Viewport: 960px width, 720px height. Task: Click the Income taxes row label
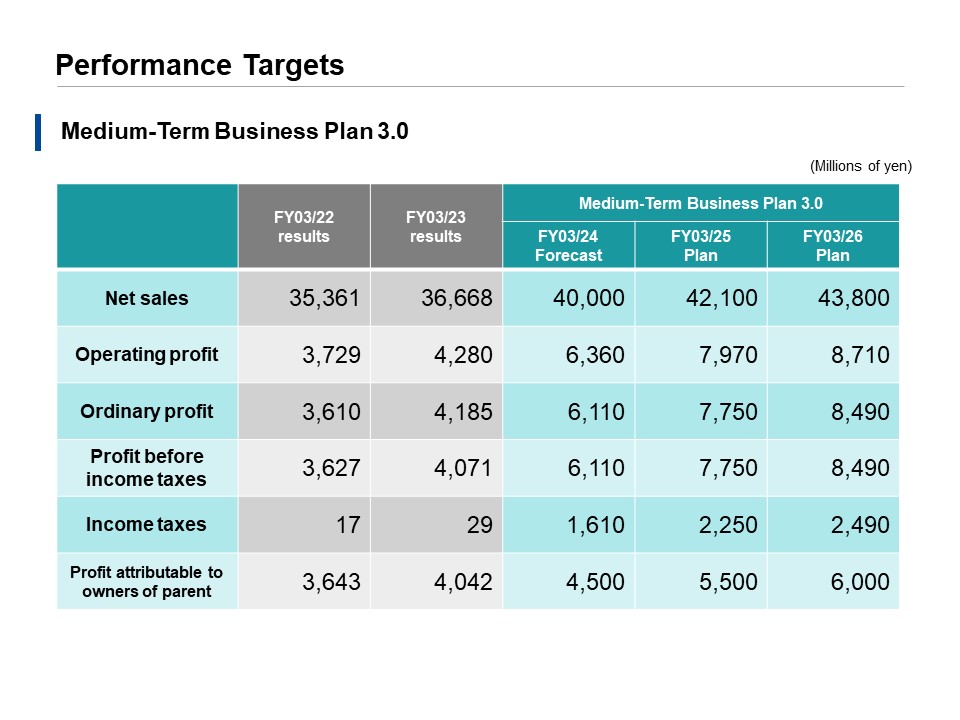point(146,524)
